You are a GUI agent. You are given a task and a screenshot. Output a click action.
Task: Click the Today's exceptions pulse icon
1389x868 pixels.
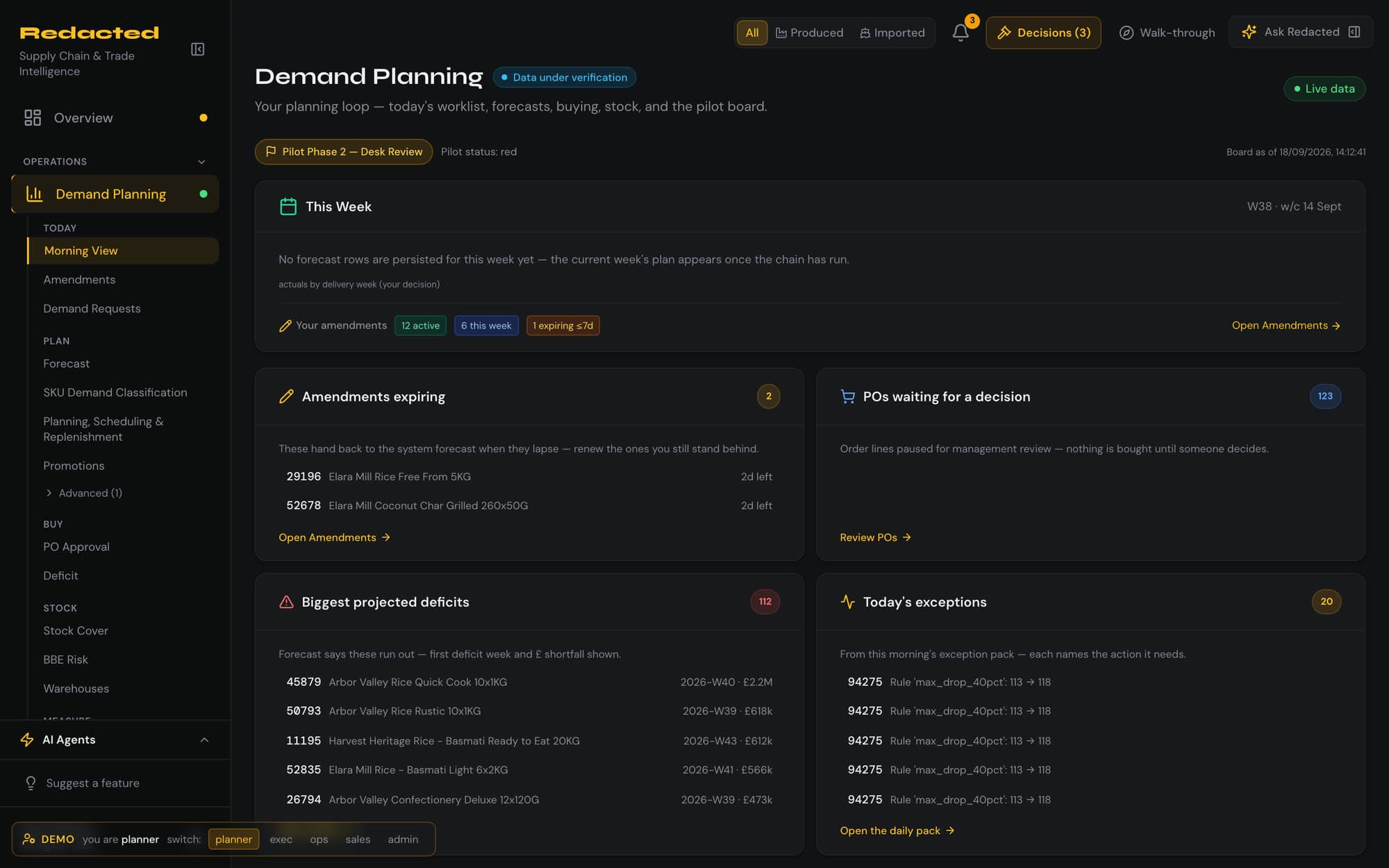[847, 601]
